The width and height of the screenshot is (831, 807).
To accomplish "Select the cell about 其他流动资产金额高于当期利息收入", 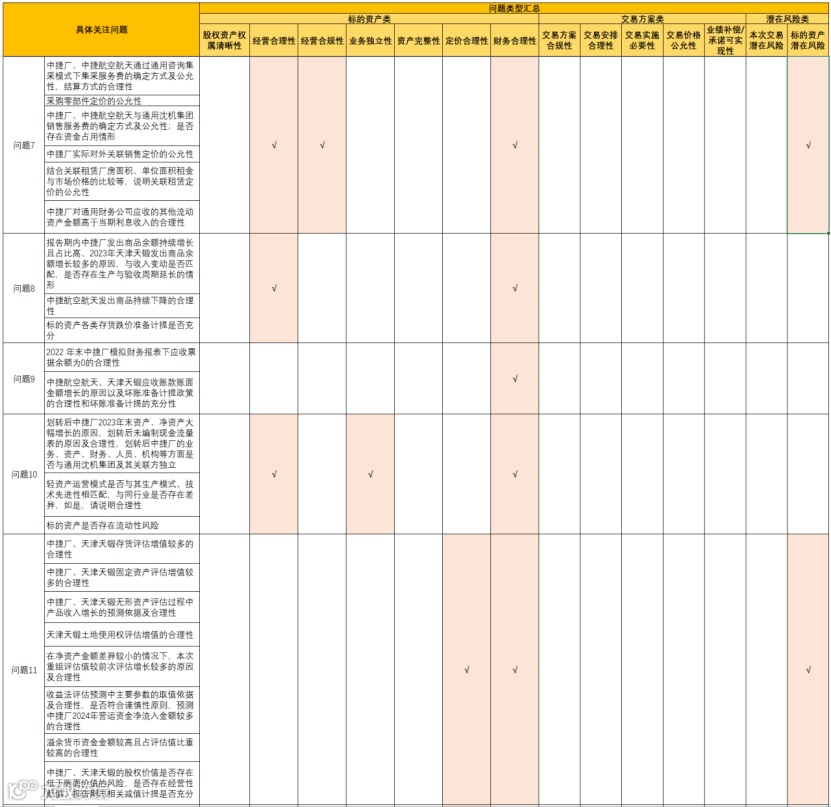I will pyautogui.click(x=122, y=217).
